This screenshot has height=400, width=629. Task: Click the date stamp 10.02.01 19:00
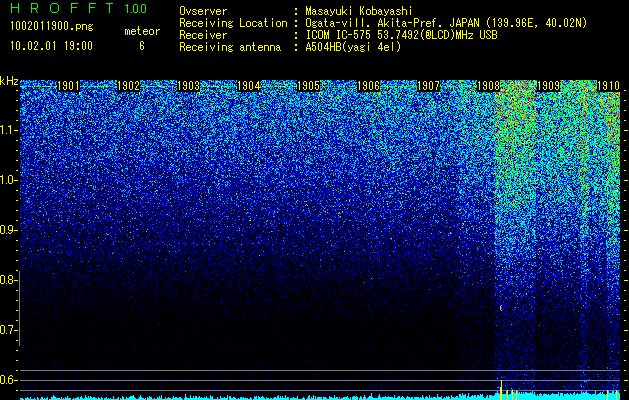51,46
